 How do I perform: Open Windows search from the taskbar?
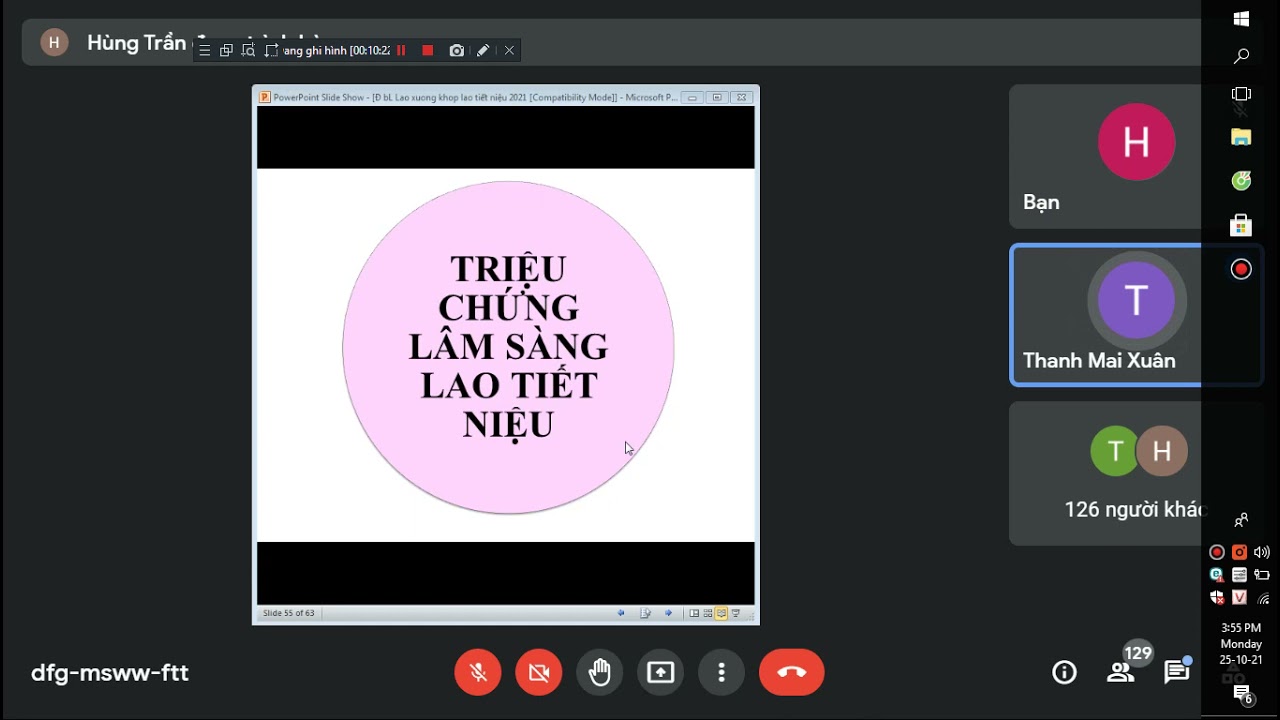1241,56
